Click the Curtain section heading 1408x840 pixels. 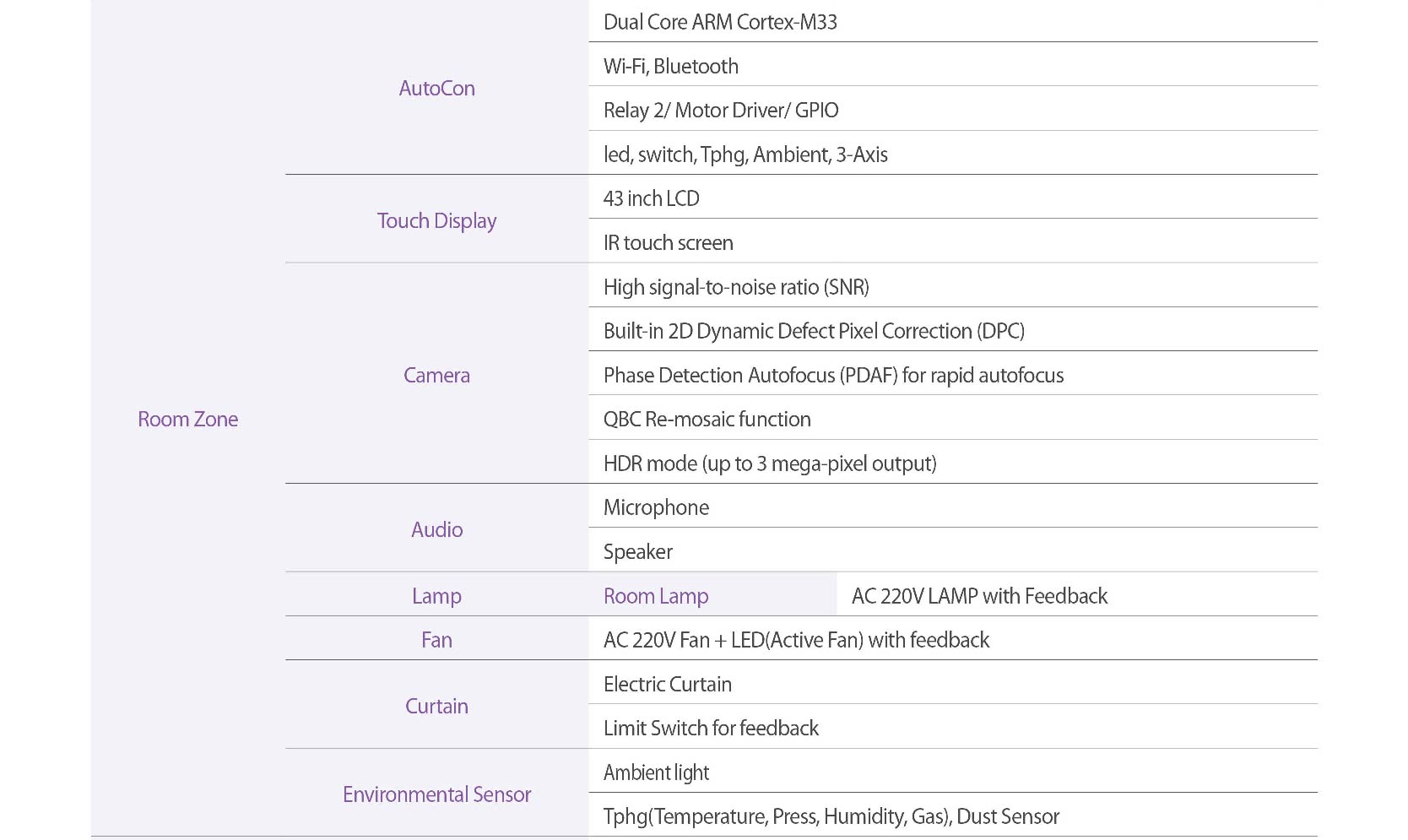[436, 707]
